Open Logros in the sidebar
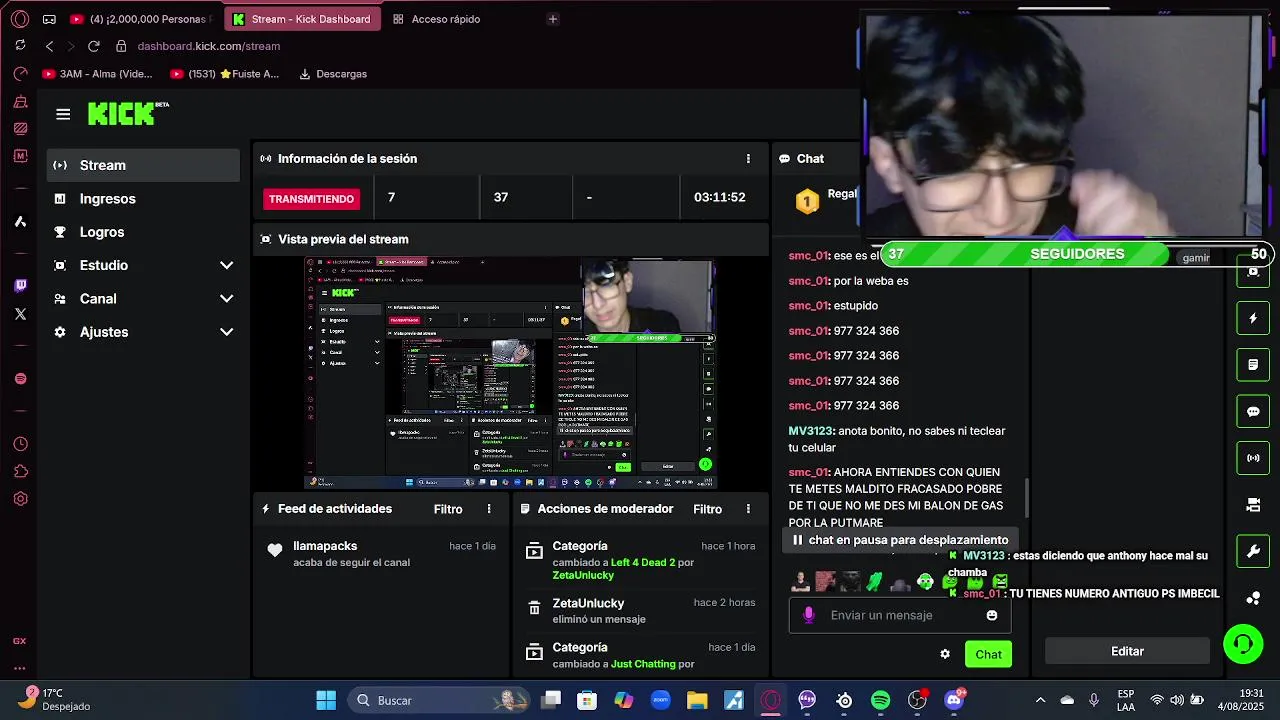 coord(143,232)
